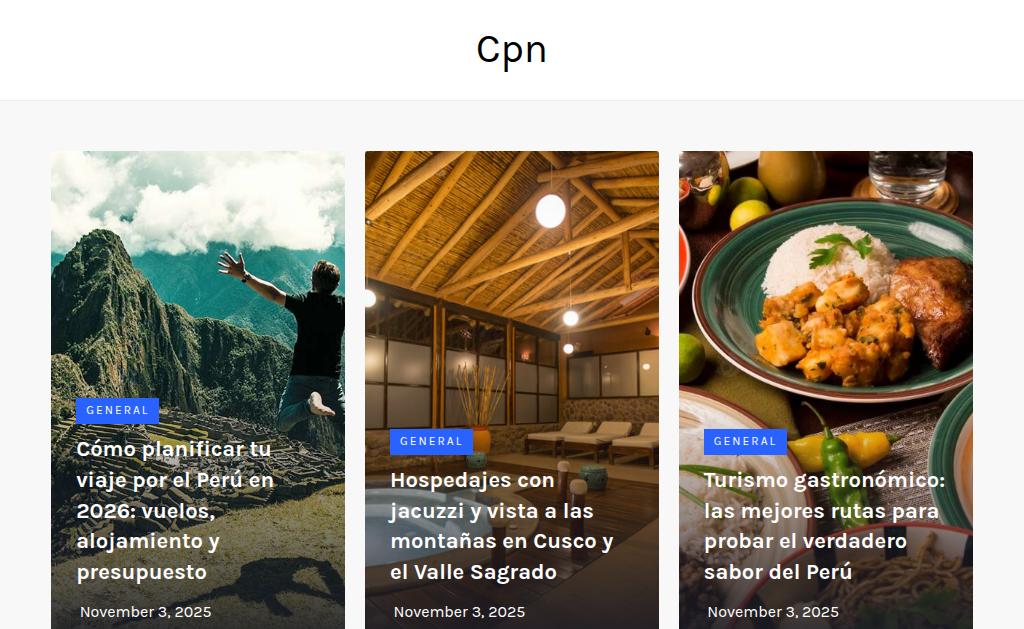The height and width of the screenshot is (629, 1024).
Task: Open article 'Turismo gastronómico: las mejores rutas'
Action: (824, 526)
